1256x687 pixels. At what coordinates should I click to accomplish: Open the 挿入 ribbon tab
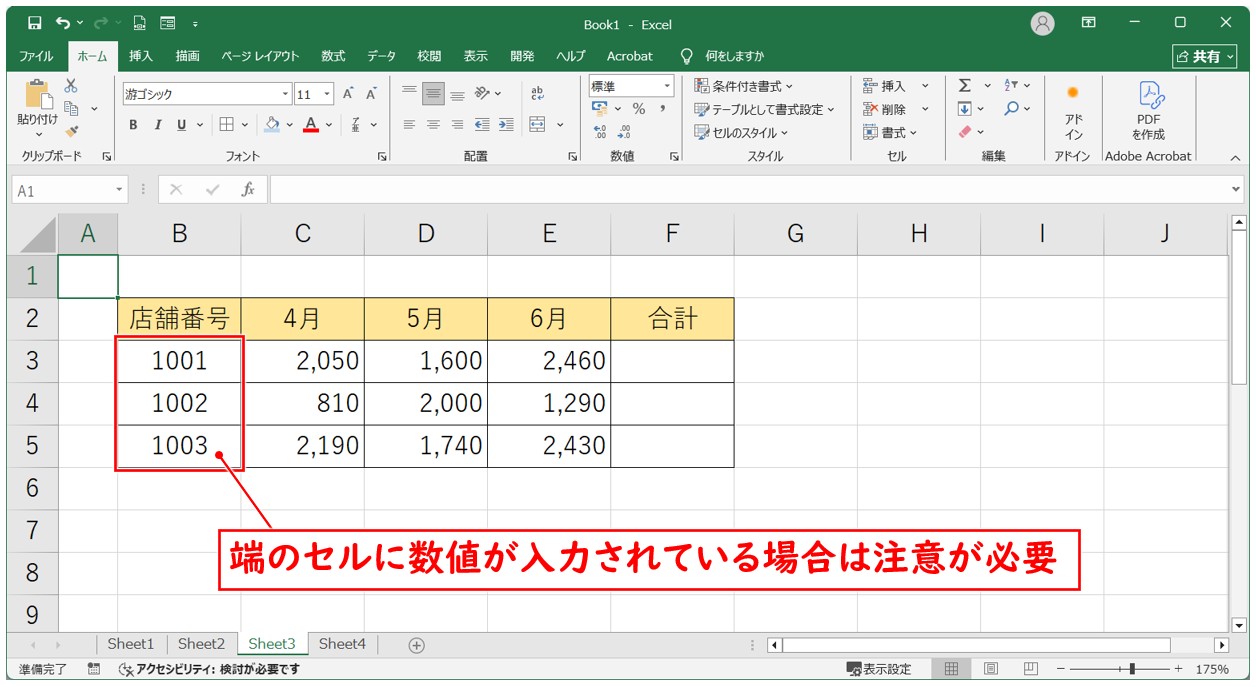coord(141,56)
